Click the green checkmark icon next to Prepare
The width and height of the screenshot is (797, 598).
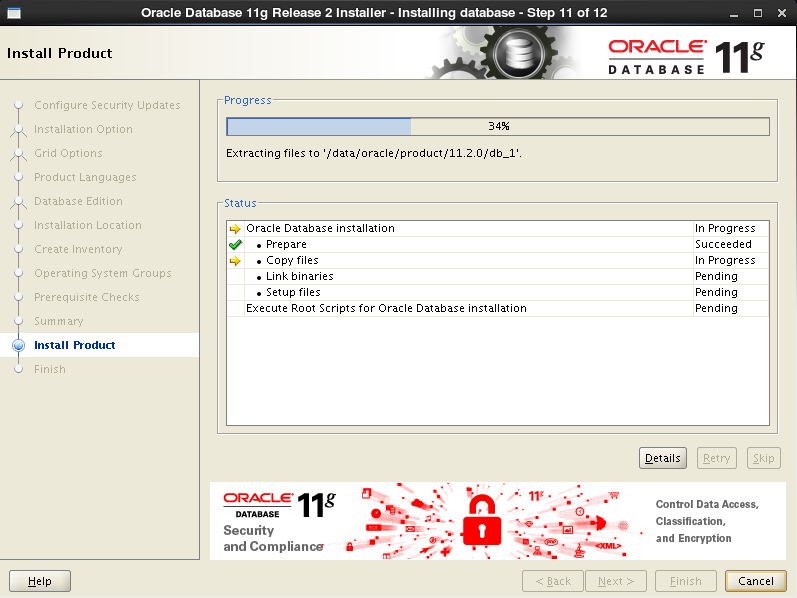(235, 245)
